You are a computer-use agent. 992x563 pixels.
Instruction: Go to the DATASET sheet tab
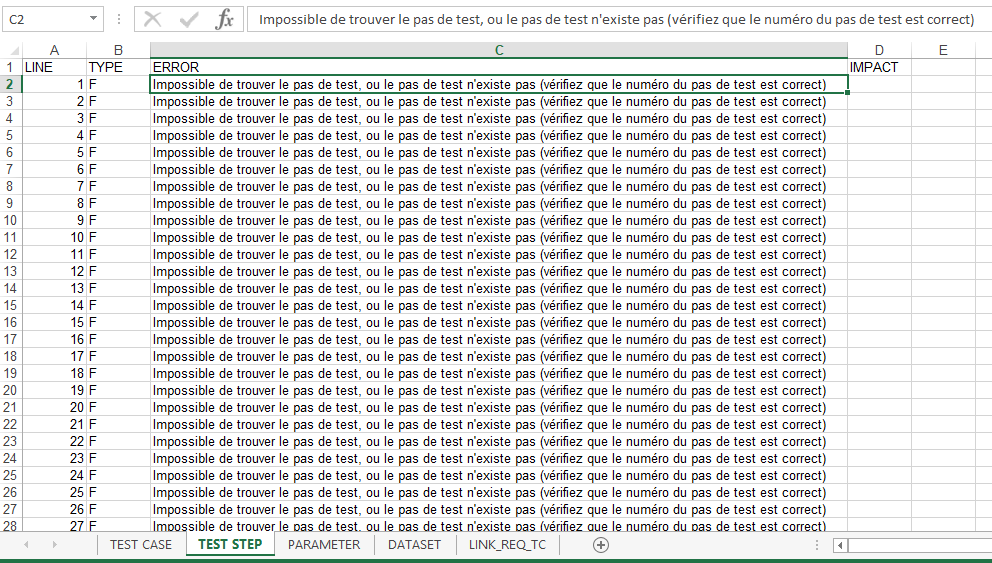(x=414, y=545)
